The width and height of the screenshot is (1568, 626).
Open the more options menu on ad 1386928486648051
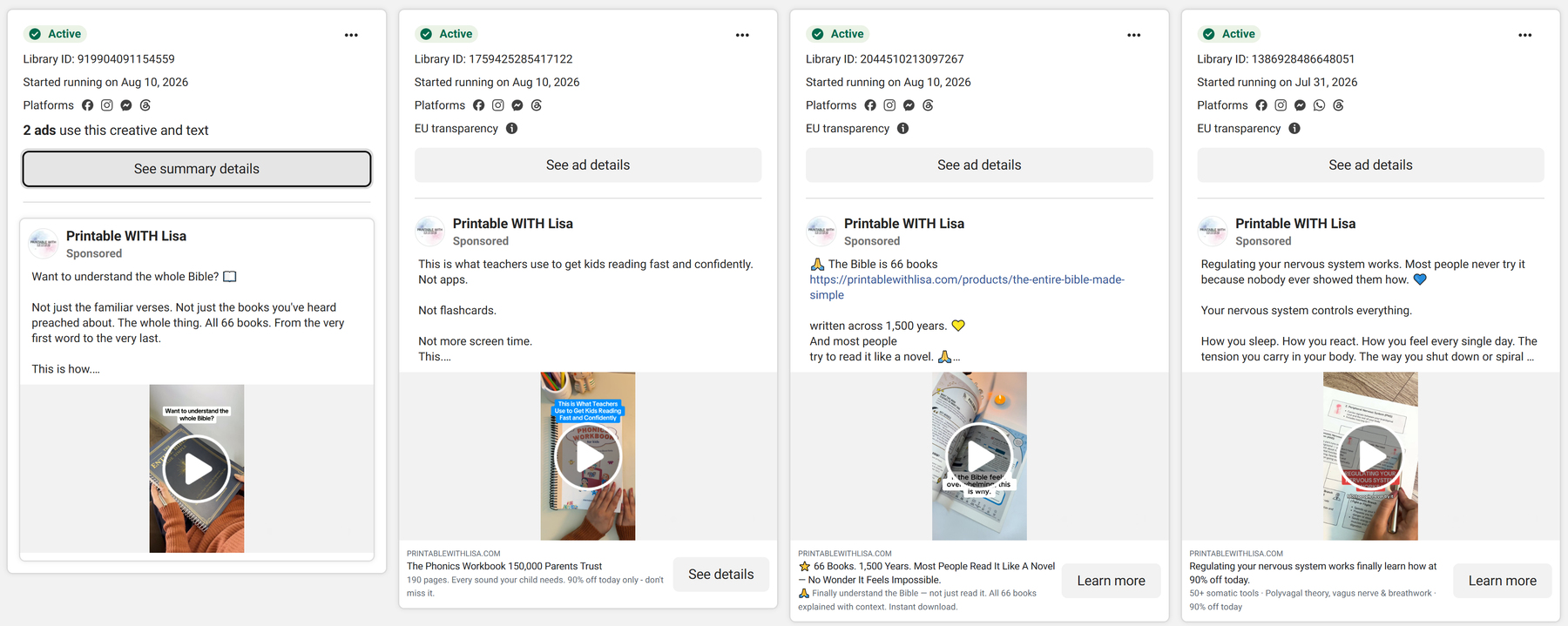1524,35
